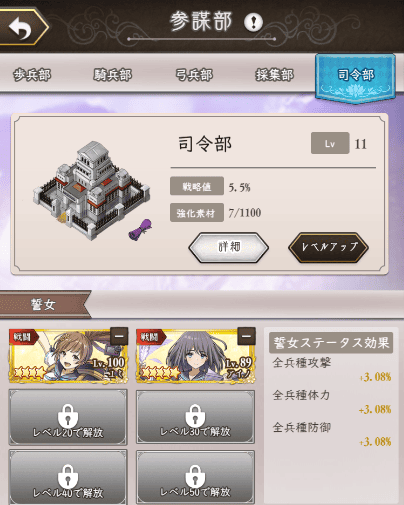Screen dimensions: 404x505
Task: Click the locked レベル20で解放 slot
Action: tap(68, 417)
